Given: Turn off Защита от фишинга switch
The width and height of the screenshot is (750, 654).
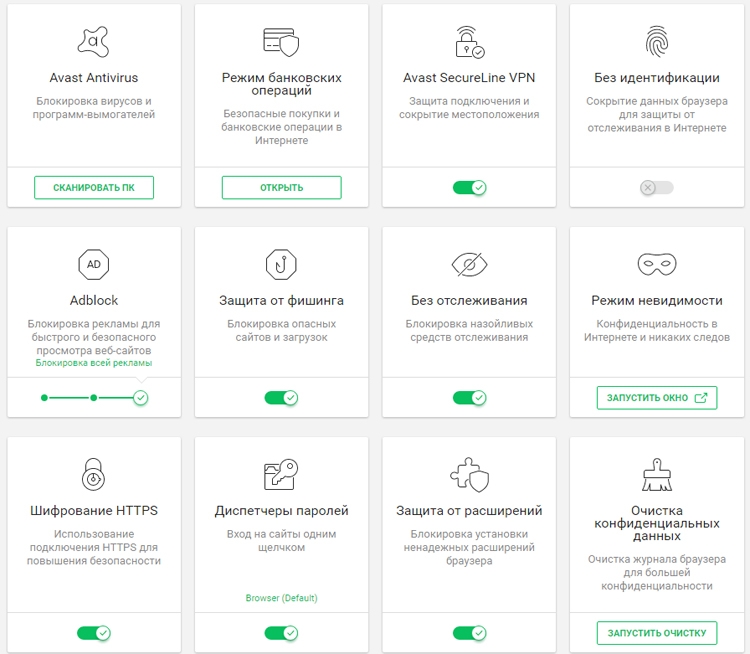Looking at the screenshot, I should tap(281, 398).
